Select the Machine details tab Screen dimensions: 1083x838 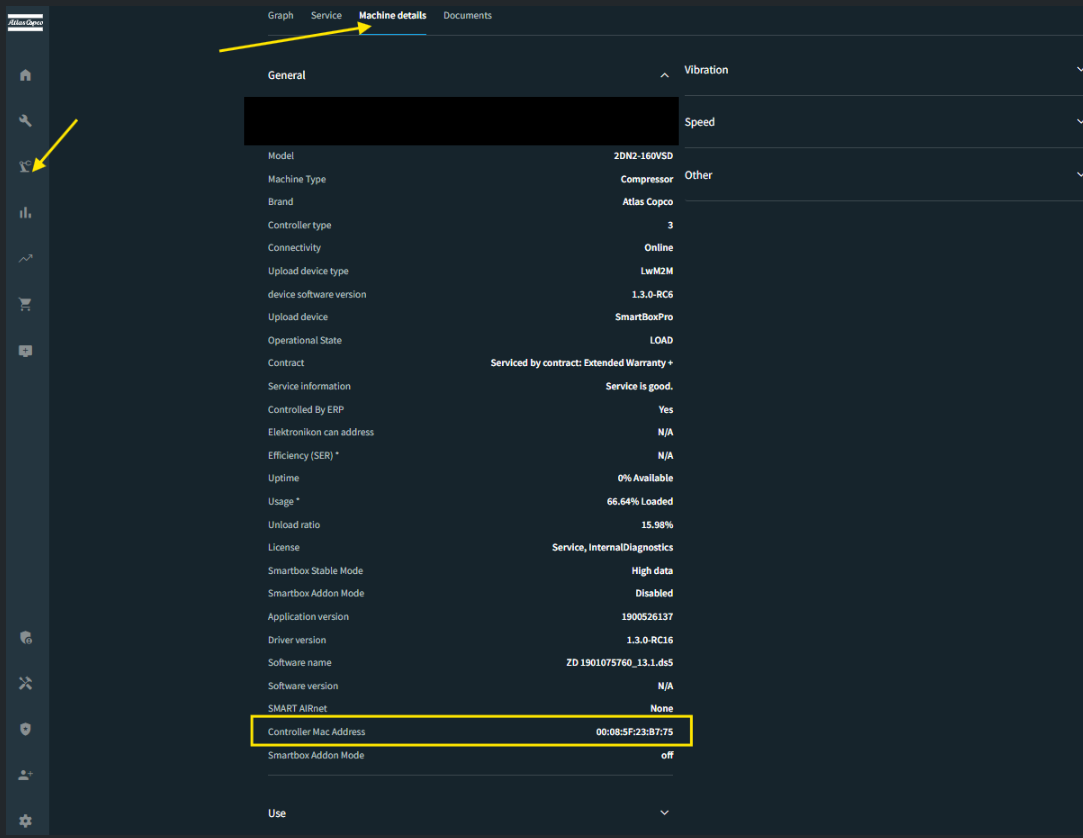coord(392,15)
